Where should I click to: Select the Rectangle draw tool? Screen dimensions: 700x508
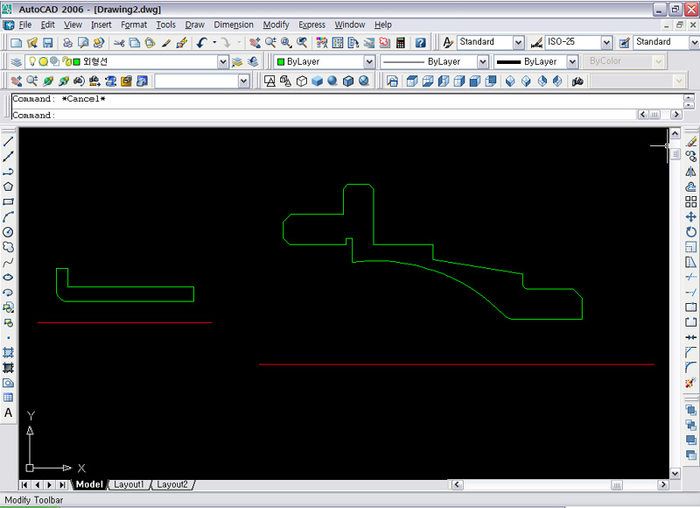pos(8,202)
